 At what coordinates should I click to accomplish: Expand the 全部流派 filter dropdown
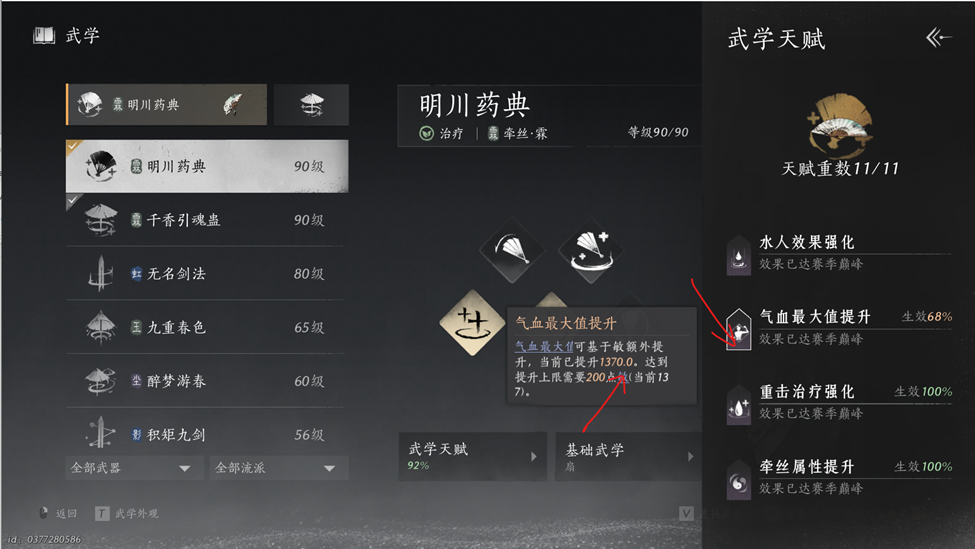pyautogui.click(x=279, y=468)
